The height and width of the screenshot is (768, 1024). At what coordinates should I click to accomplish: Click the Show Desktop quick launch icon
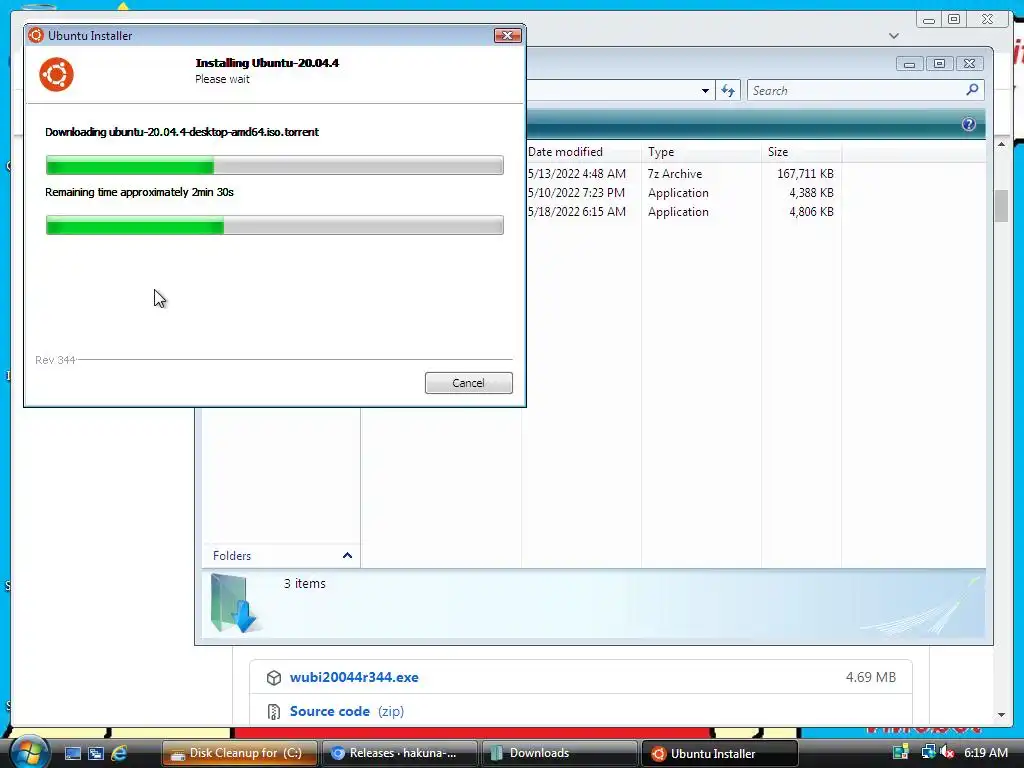72,753
